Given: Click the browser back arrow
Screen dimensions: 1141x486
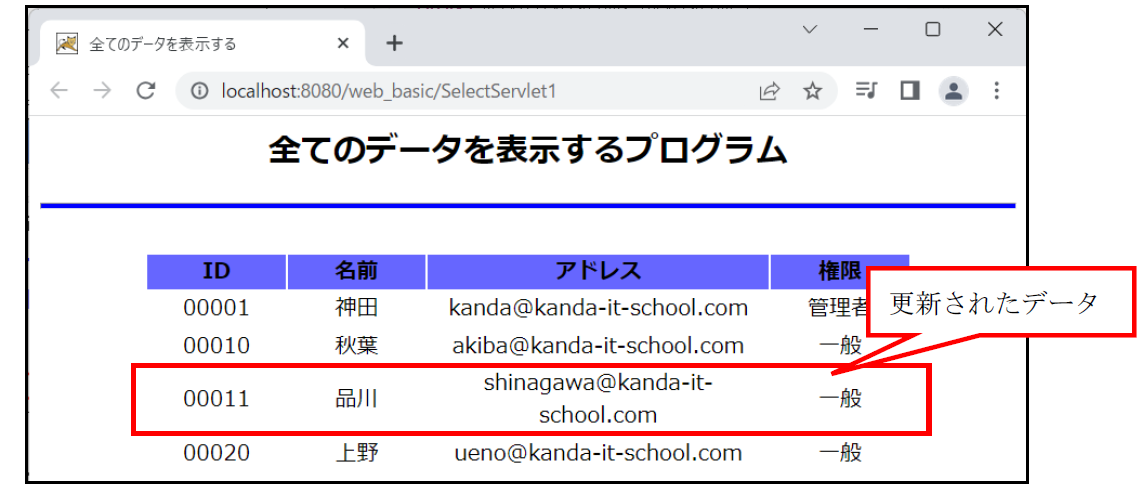Looking at the screenshot, I should pos(60,91).
